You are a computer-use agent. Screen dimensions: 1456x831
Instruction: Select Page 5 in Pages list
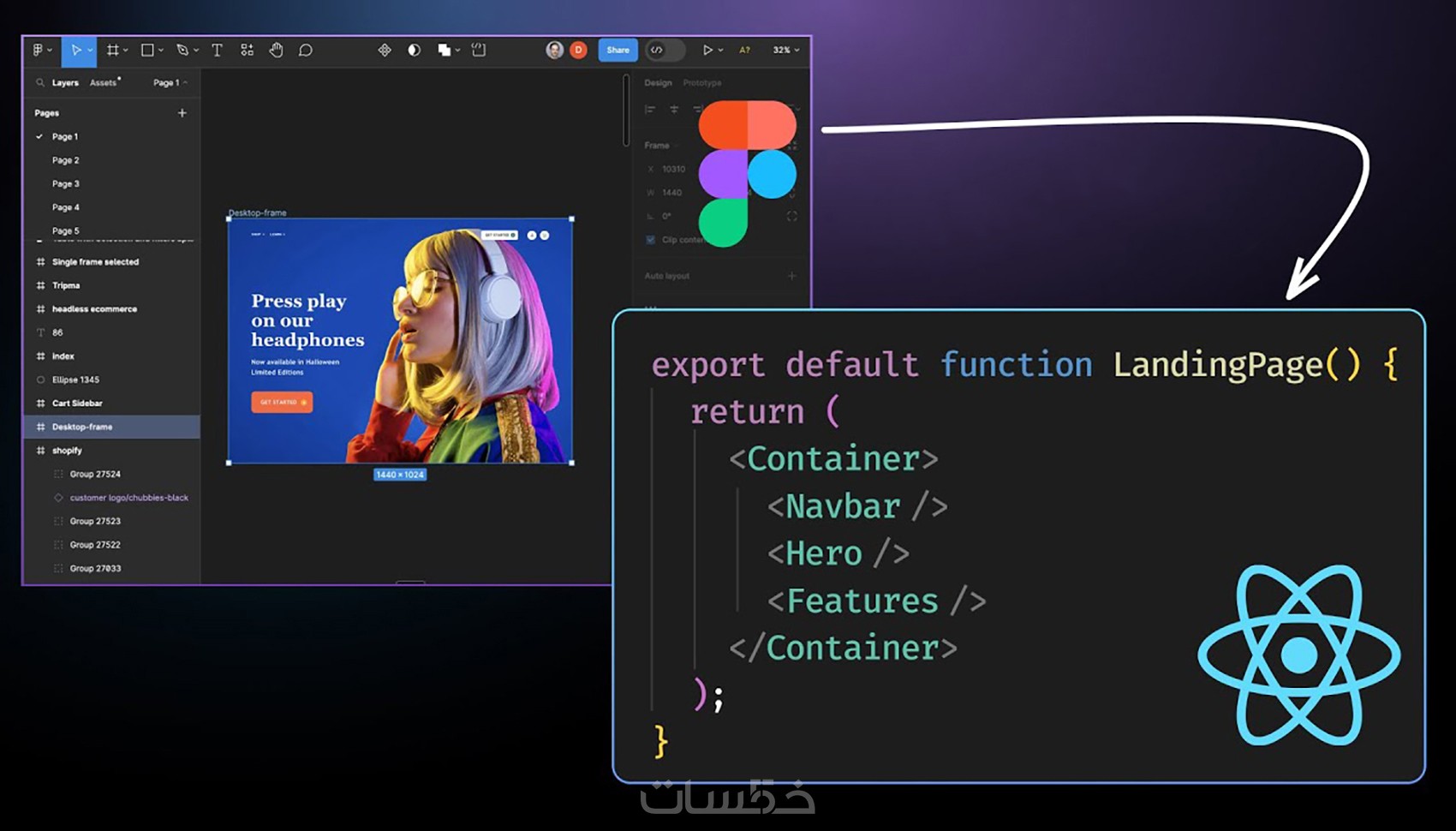click(65, 231)
